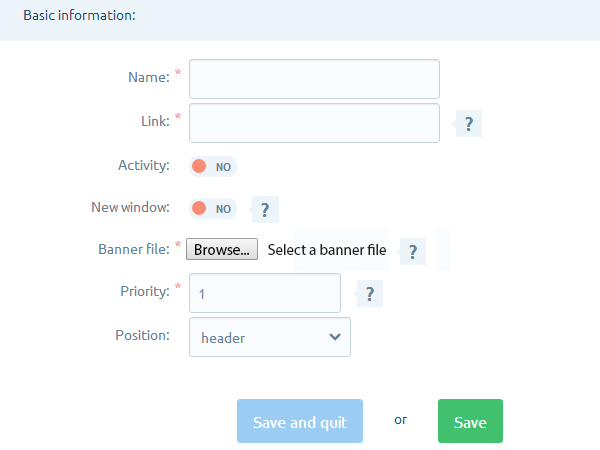Click the green Save button
600x450 pixels.
pyautogui.click(x=470, y=421)
